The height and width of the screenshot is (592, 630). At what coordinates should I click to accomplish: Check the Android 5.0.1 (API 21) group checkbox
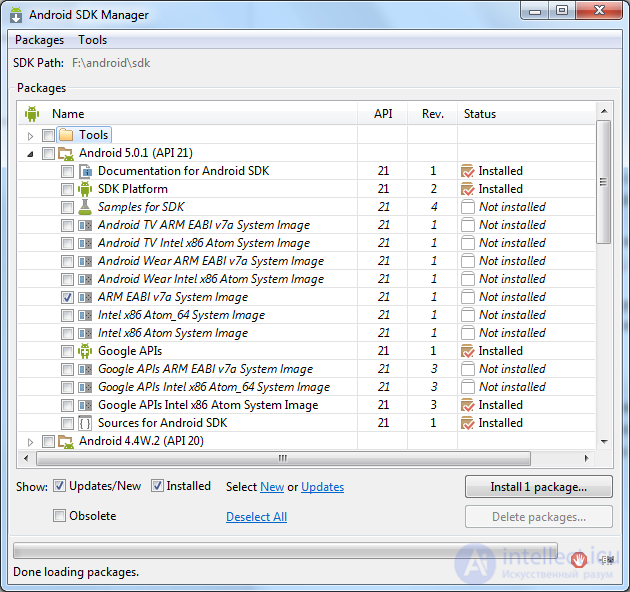[x=48, y=153]
